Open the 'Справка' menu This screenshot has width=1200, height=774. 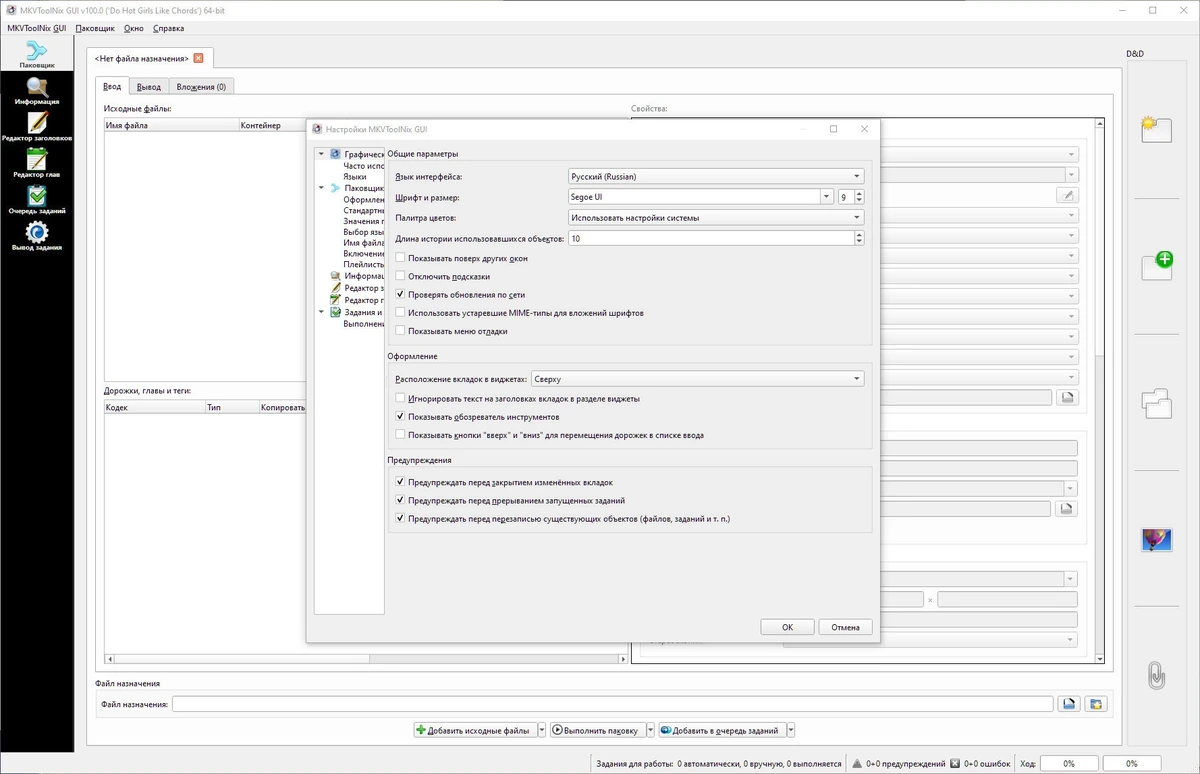168,28
